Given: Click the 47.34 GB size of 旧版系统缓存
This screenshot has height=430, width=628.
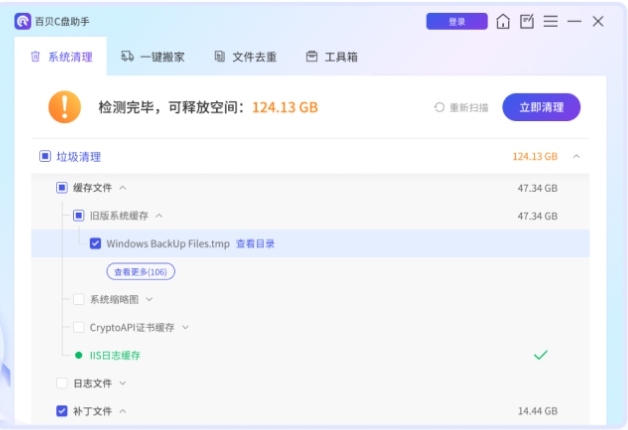Looking at the screenshot, I should click(x=537, y=216).
